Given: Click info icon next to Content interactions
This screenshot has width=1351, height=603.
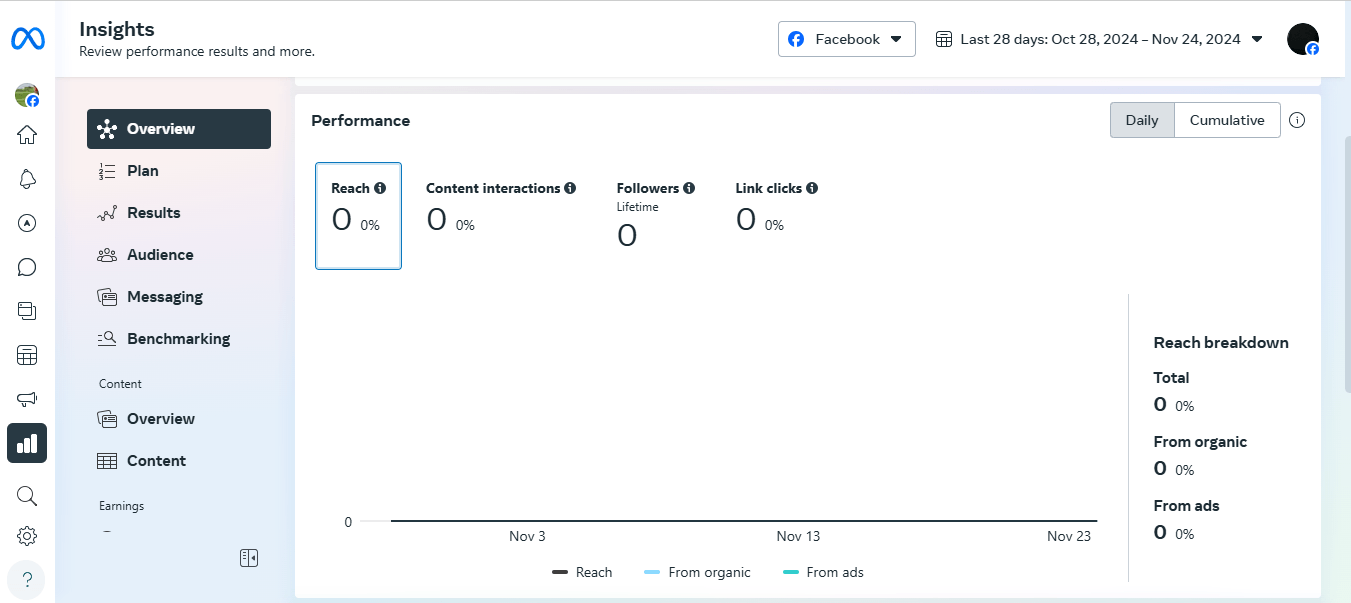Looking at the screenshot, I should click(x=570, y=188).
